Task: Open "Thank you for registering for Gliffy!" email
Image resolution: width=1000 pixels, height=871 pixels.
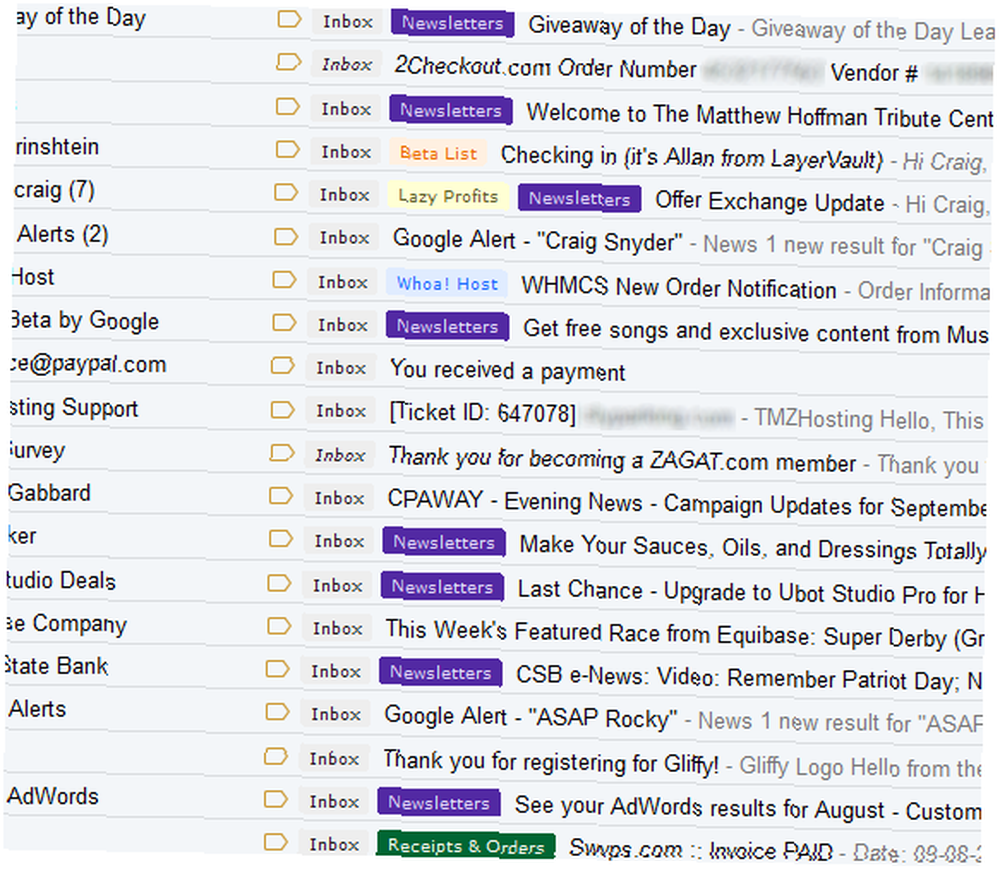Action: coord(551,762)
